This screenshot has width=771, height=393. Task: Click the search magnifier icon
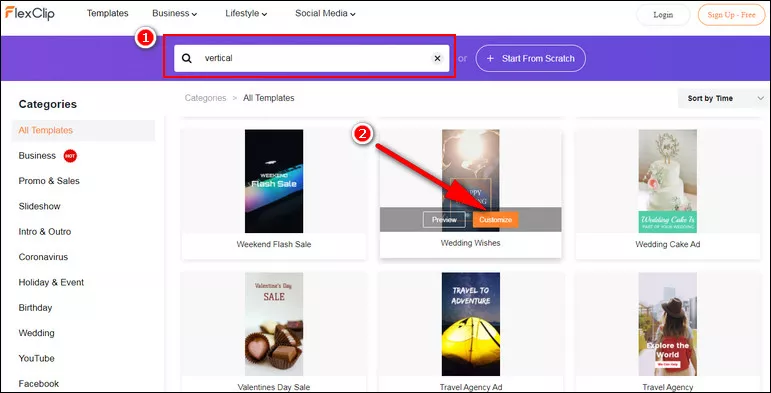click(x=187, y=59)
